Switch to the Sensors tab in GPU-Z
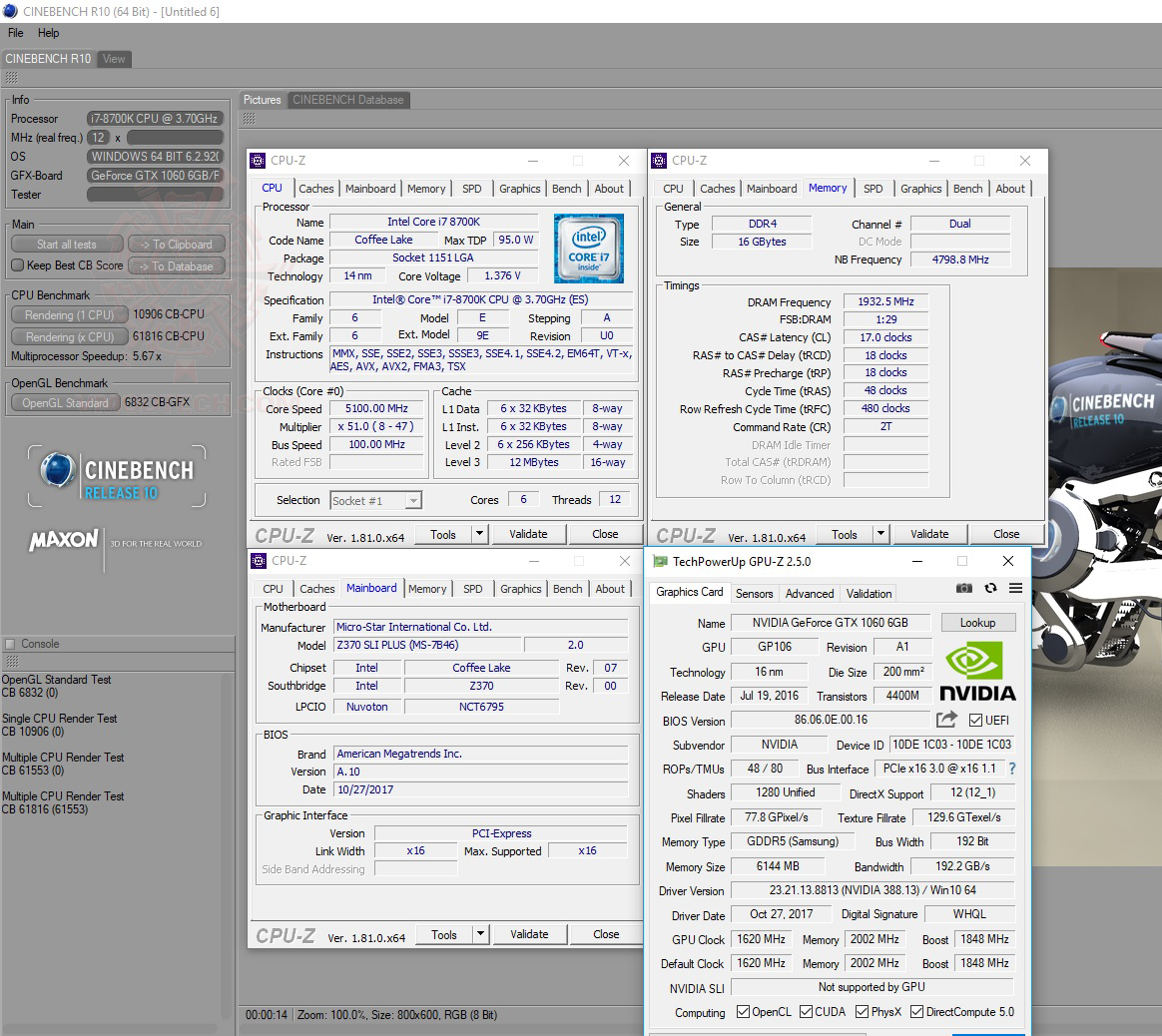This screenshot has width=1162, height=1036. pyautogui.click(x=754, y=593)
